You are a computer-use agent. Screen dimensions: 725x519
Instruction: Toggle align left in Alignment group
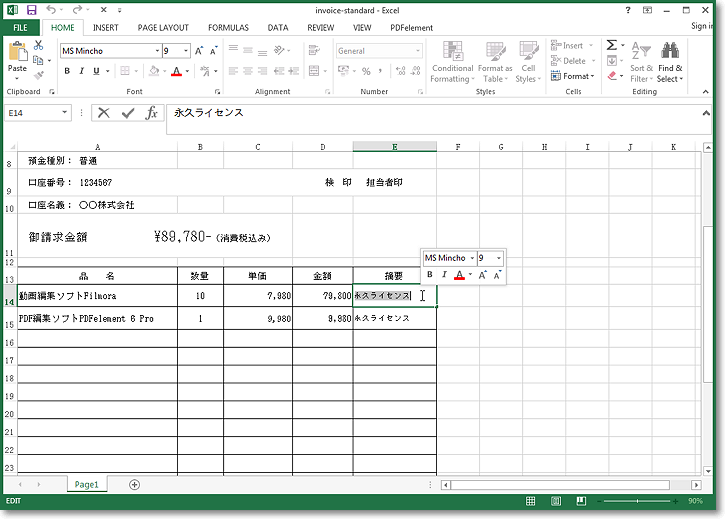pyautogui.click(x=233, y=71)
